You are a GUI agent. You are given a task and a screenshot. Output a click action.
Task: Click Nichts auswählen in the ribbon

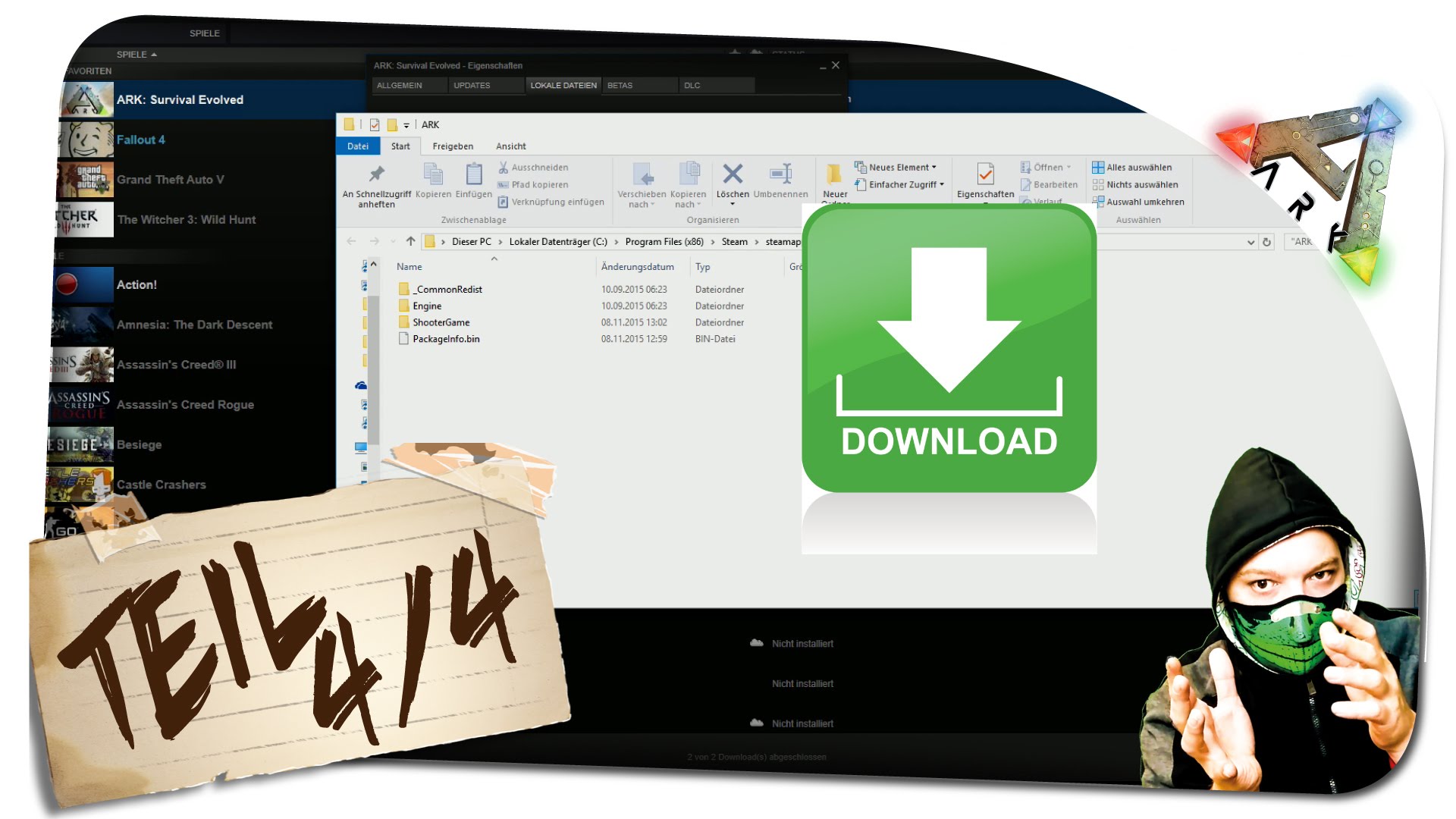pyautogui.click(x=1135, y=185)
